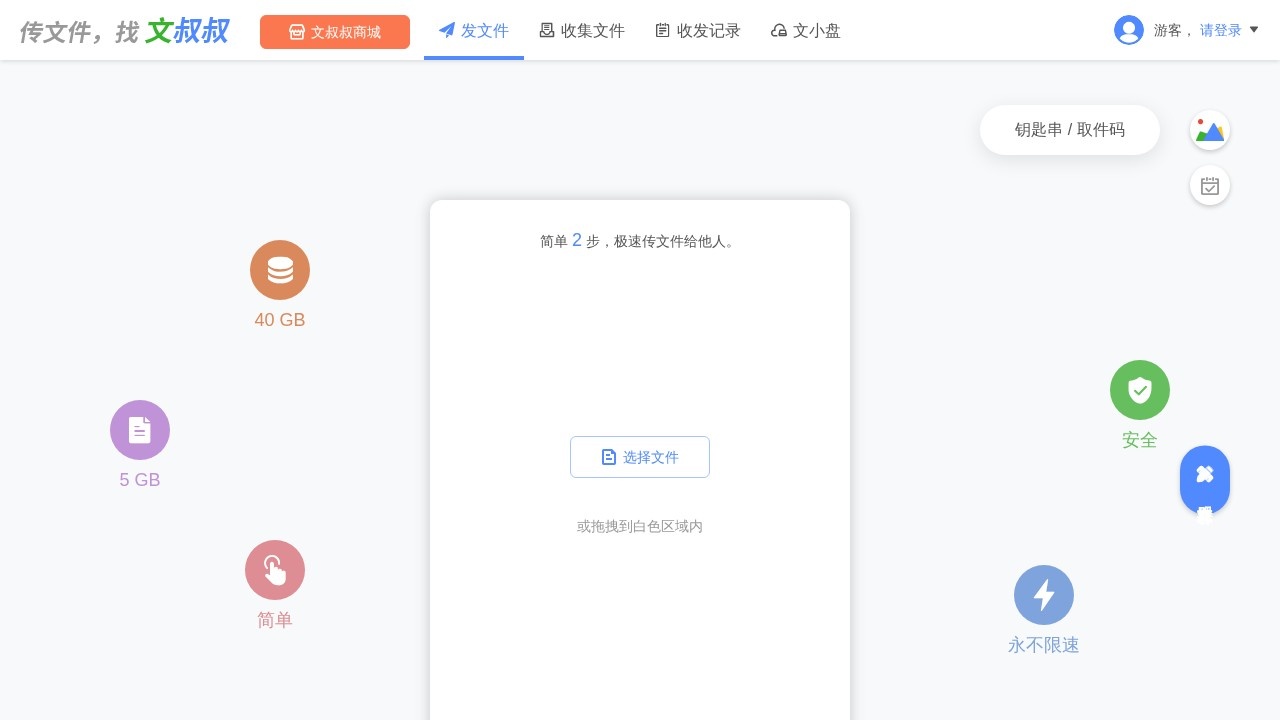The width and height of the screenshot is (1280, 720).
Task: Click the 选择文件 button
Action: pyautogui.click(x=640, y=457)
